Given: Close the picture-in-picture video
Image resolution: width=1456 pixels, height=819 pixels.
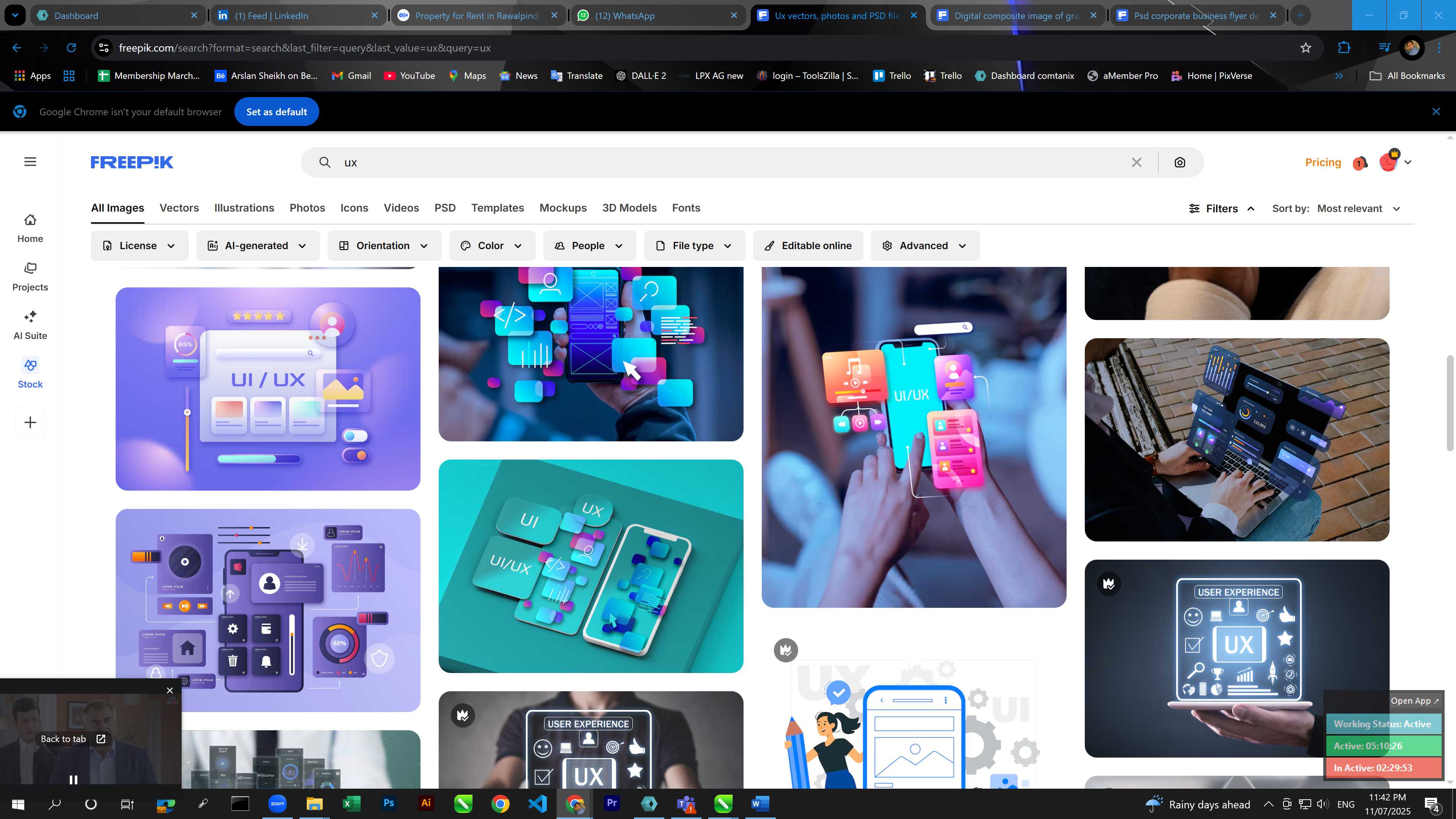Looking at the screenshot, I should click(x=169, y=690).
